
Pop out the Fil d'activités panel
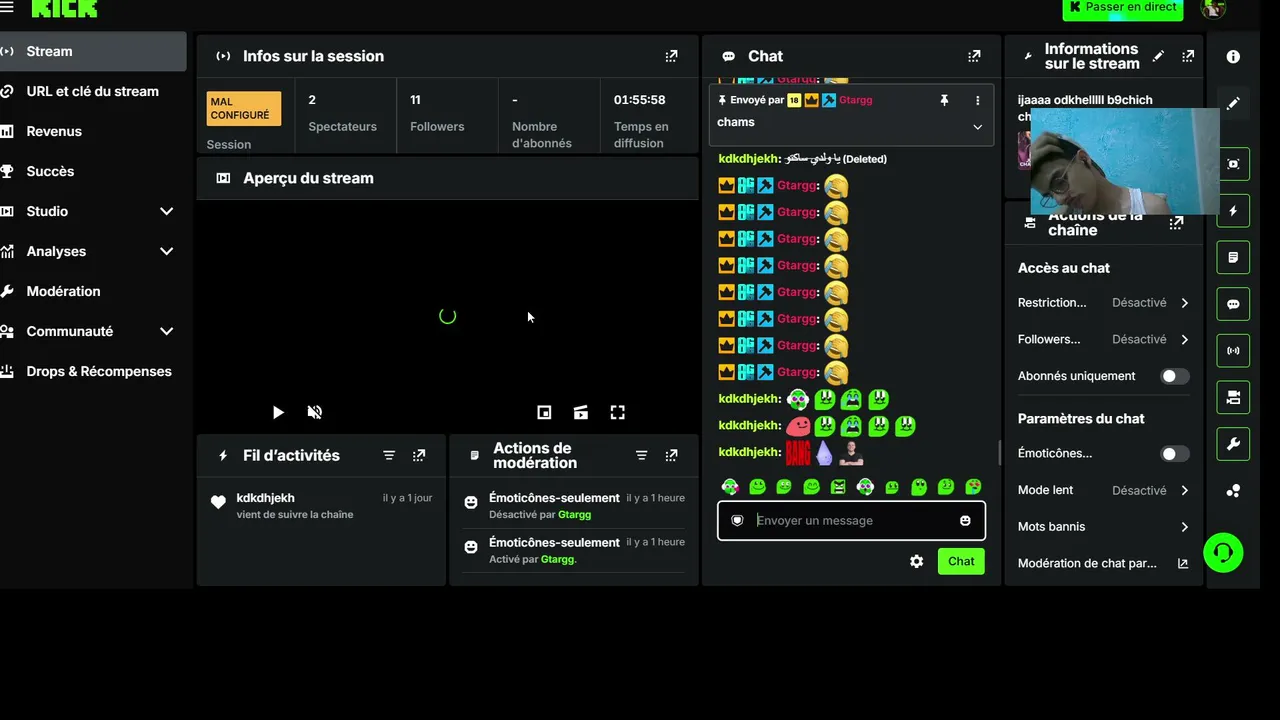[x=419, y=455]
